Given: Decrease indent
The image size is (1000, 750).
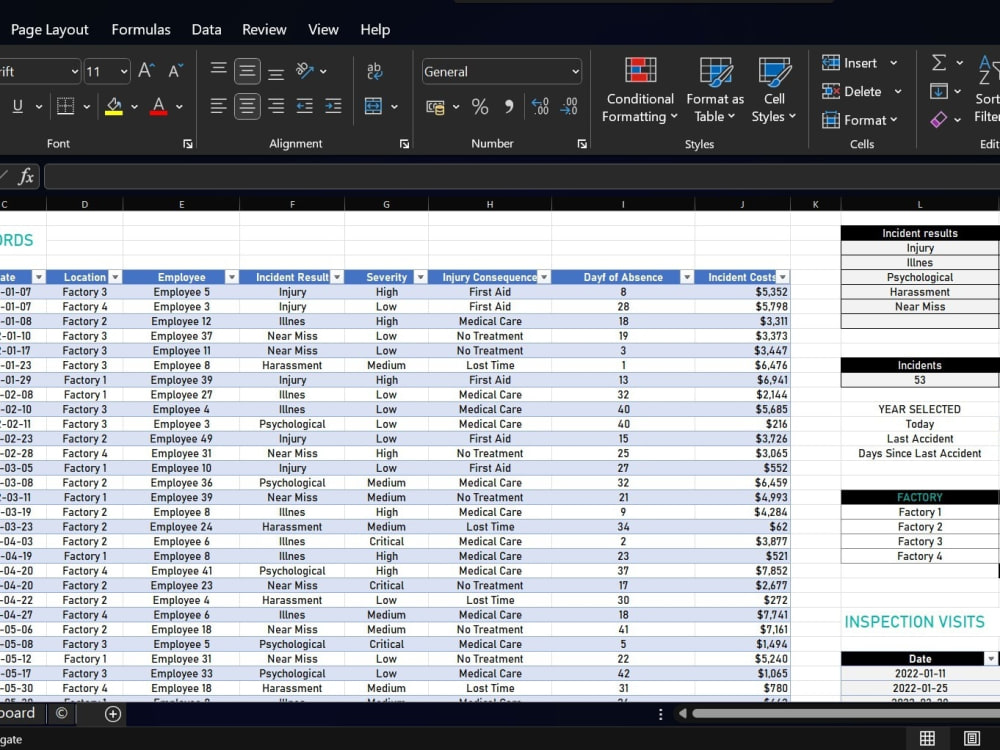Looking at the screenshot, I should (305, 106).
